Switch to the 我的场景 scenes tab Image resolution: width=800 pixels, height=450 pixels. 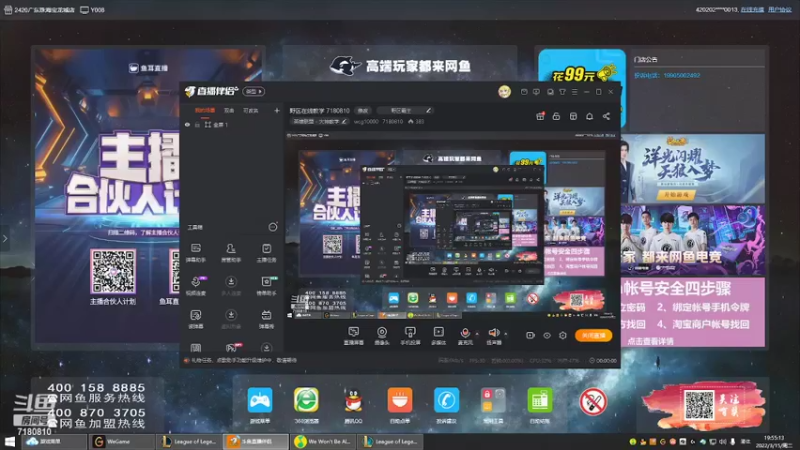(x=205, y=110)
